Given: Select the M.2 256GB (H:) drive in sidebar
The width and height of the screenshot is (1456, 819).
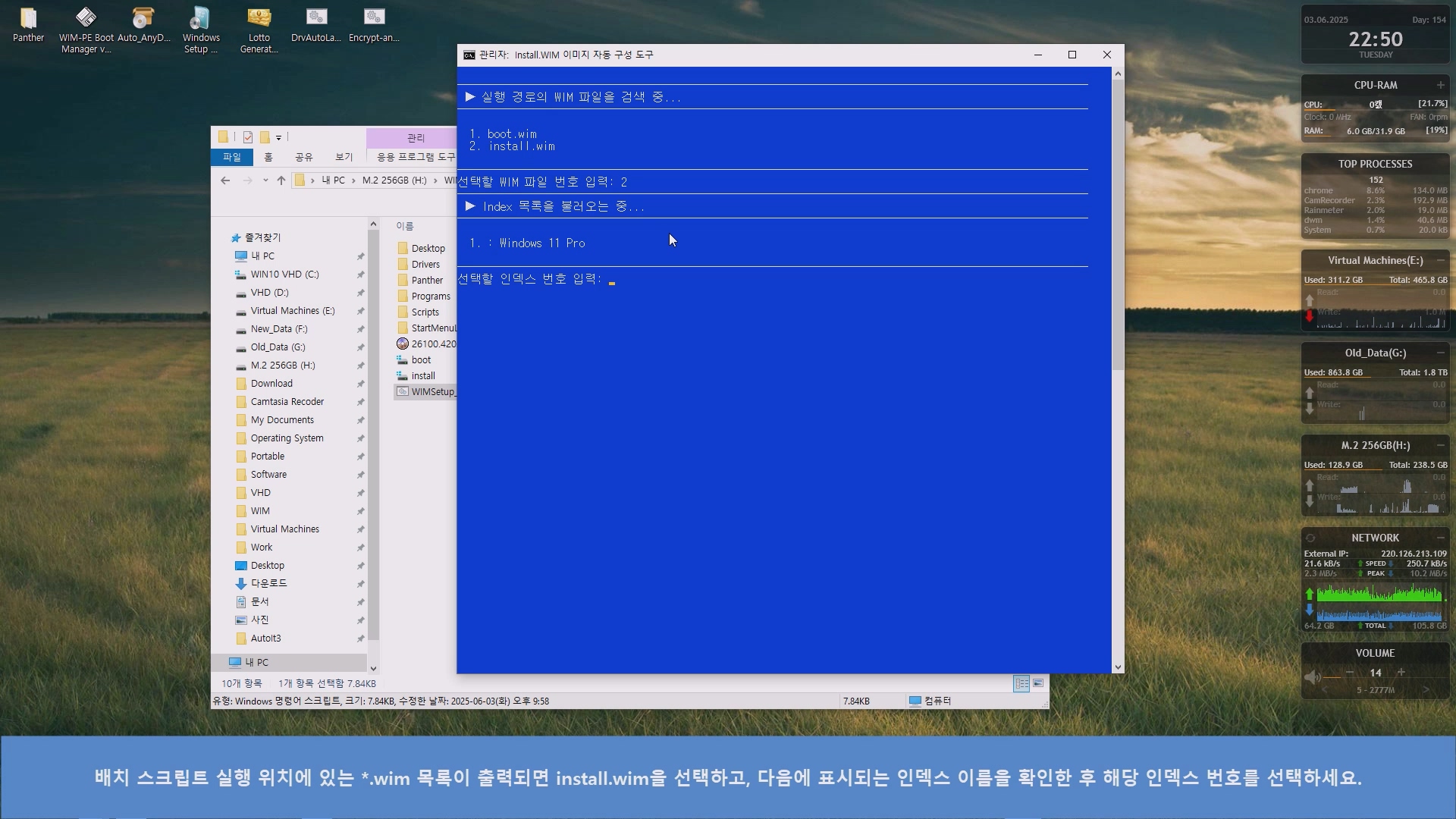Looking at the screenshot, I should [x=283, y=366].
